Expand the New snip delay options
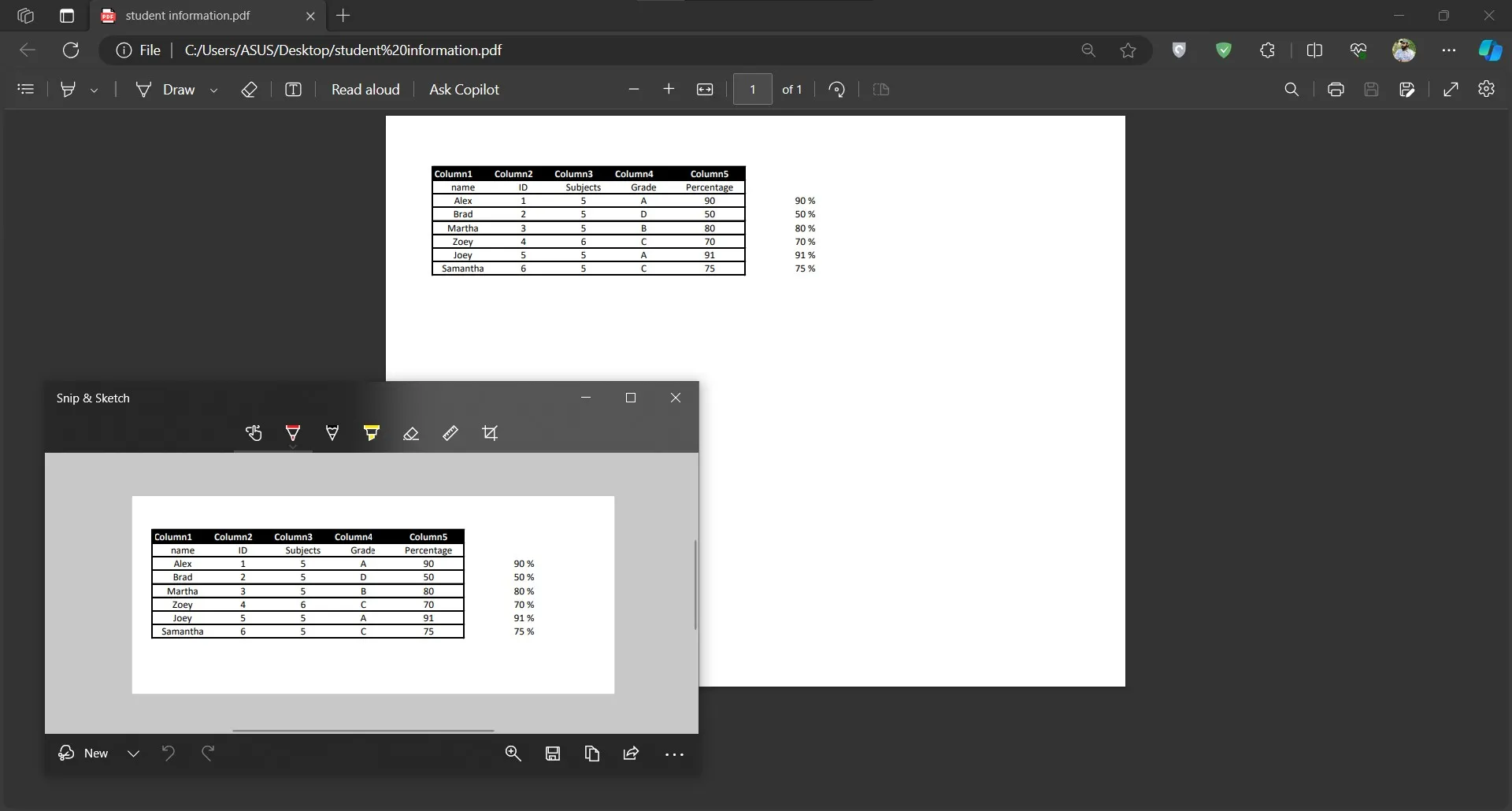This screenshot has width=1512, height=811. click(134, 754)
